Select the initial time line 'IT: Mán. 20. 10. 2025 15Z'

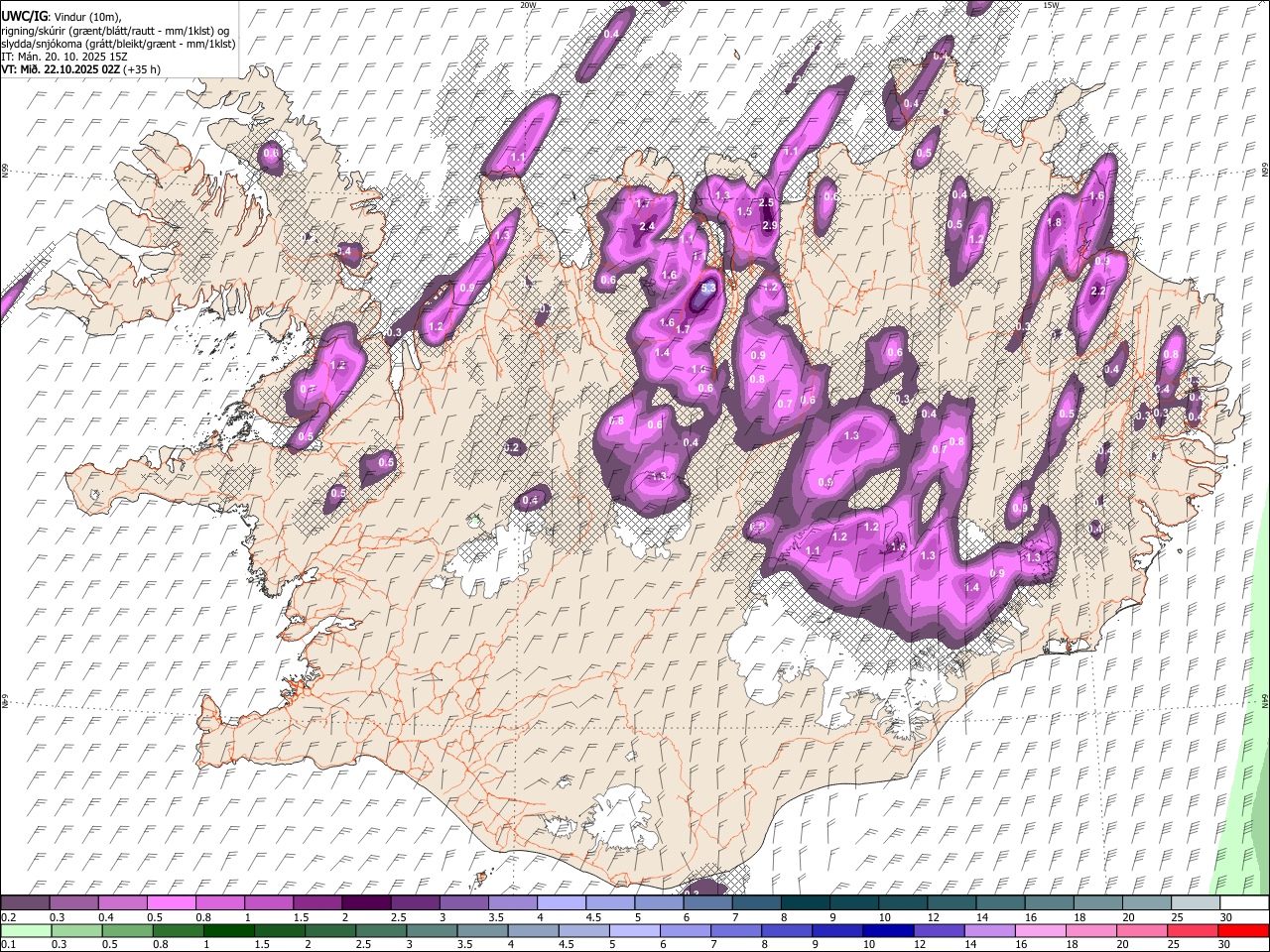(63, 57)
